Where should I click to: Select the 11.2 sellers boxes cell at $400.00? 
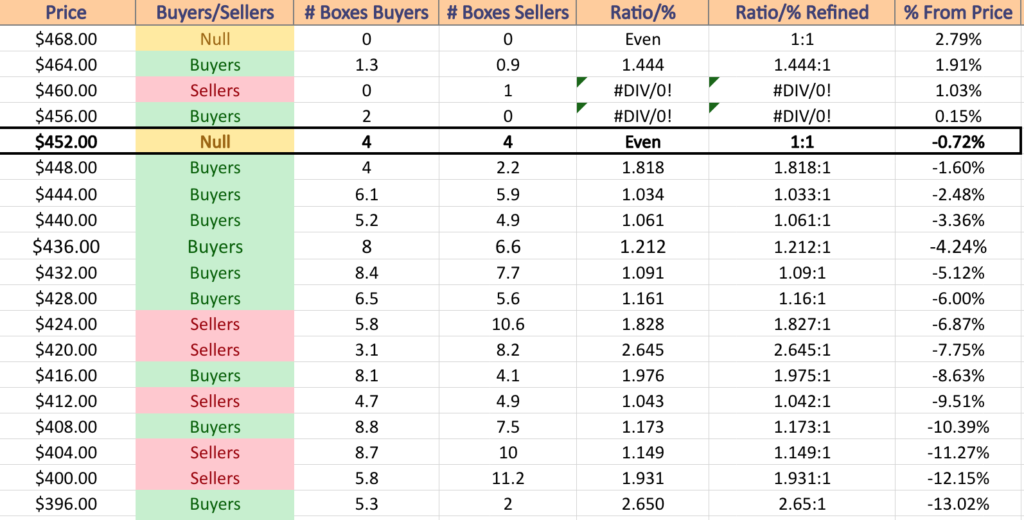[x=507, y=479]
